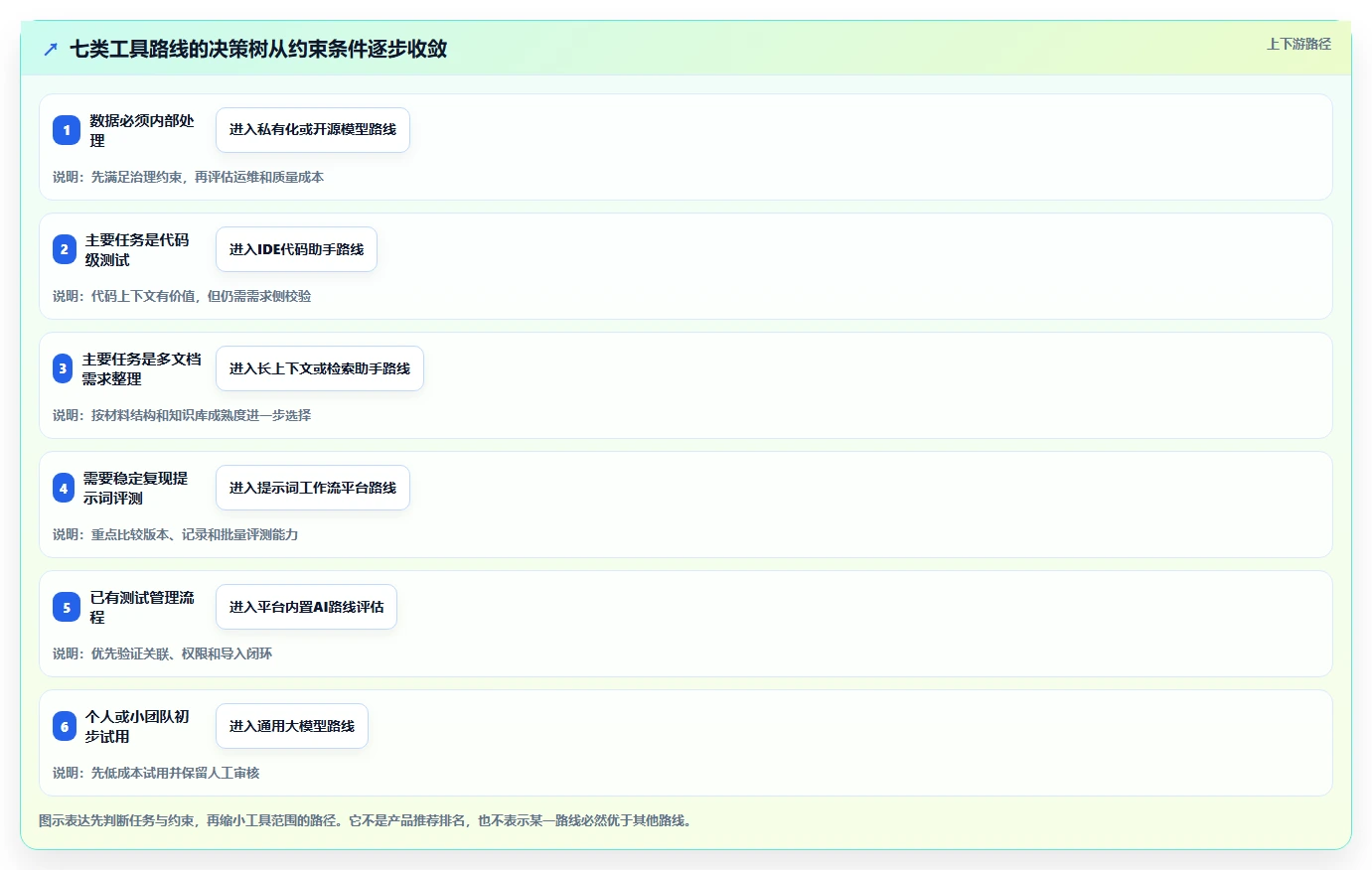Click the 进入平台内置AI路线评估 button
Image resolution: width=1372 pixels, height=870 pixels.
(x=306, y=607)
